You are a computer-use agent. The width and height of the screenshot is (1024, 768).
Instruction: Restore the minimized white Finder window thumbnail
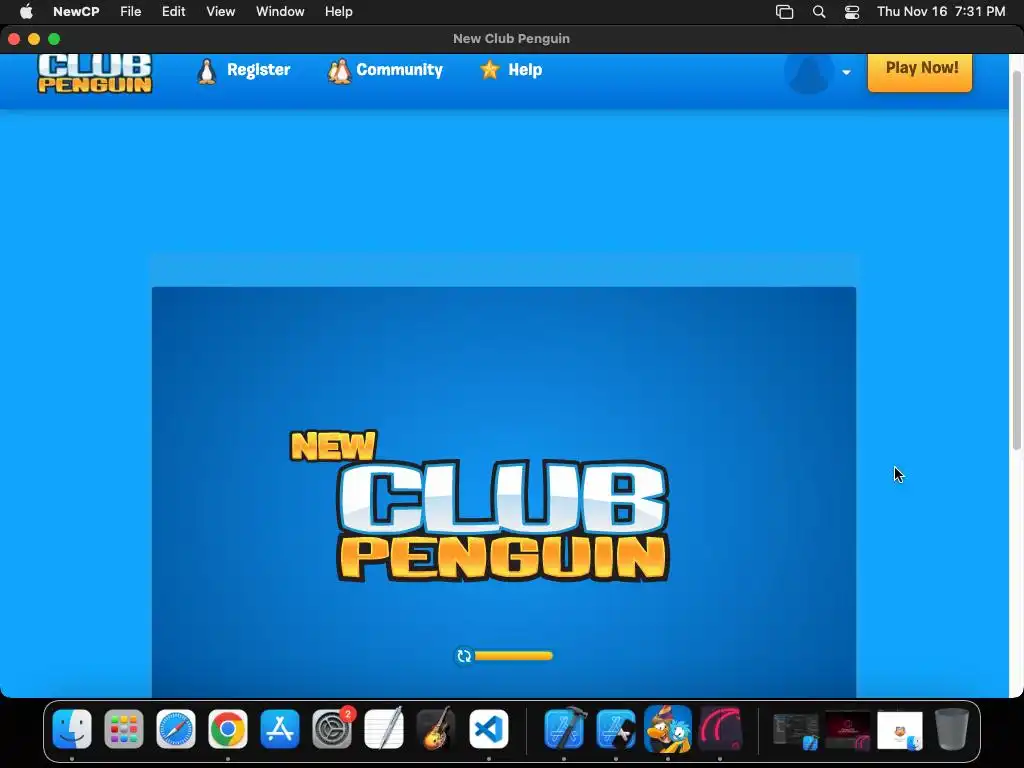[900, 730]
